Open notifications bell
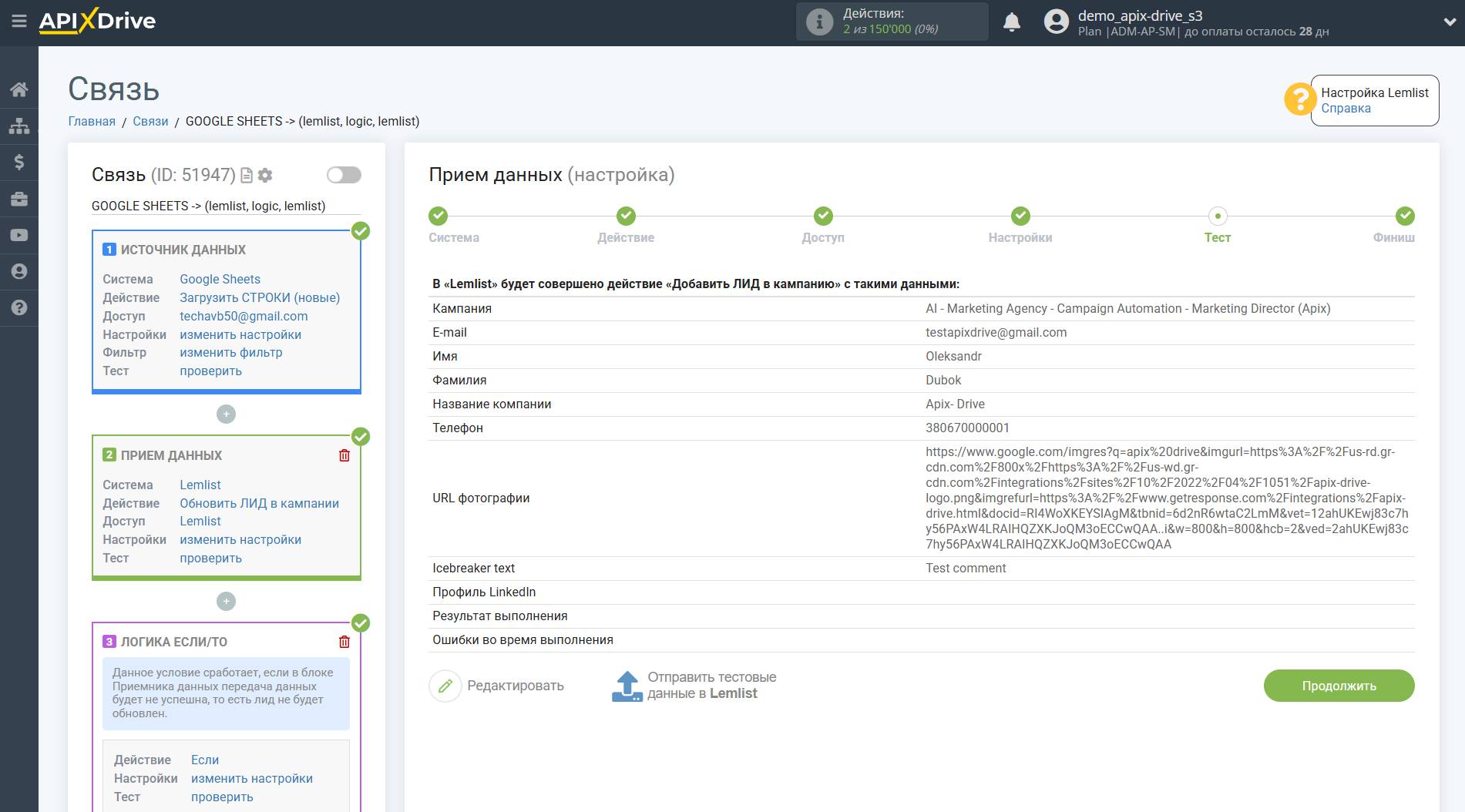Screen dimensions: 1465x812 coord(1012,22)
